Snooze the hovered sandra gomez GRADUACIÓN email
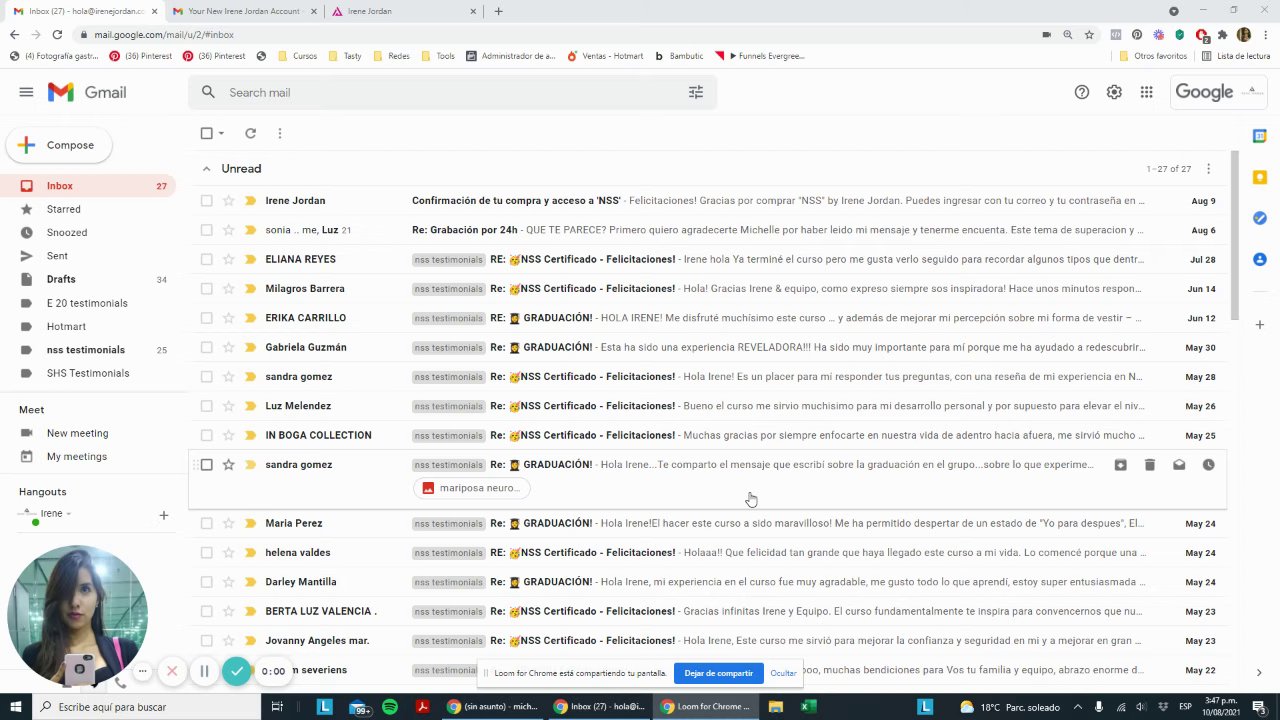The image size is (1280, 720). (x=1208, y=465)
